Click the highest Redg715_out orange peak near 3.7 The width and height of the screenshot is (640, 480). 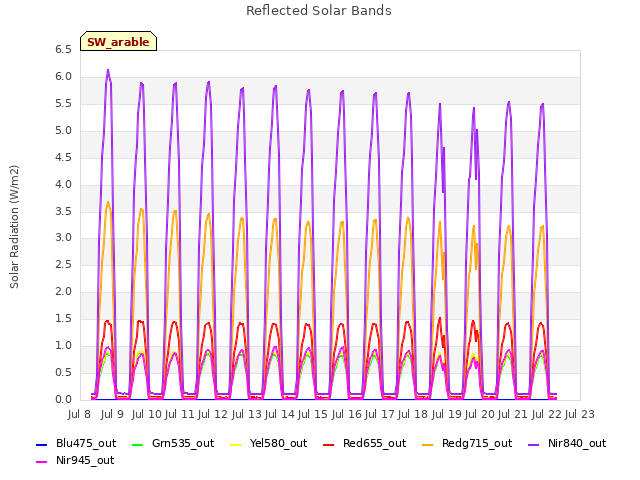tap(108, 202)
